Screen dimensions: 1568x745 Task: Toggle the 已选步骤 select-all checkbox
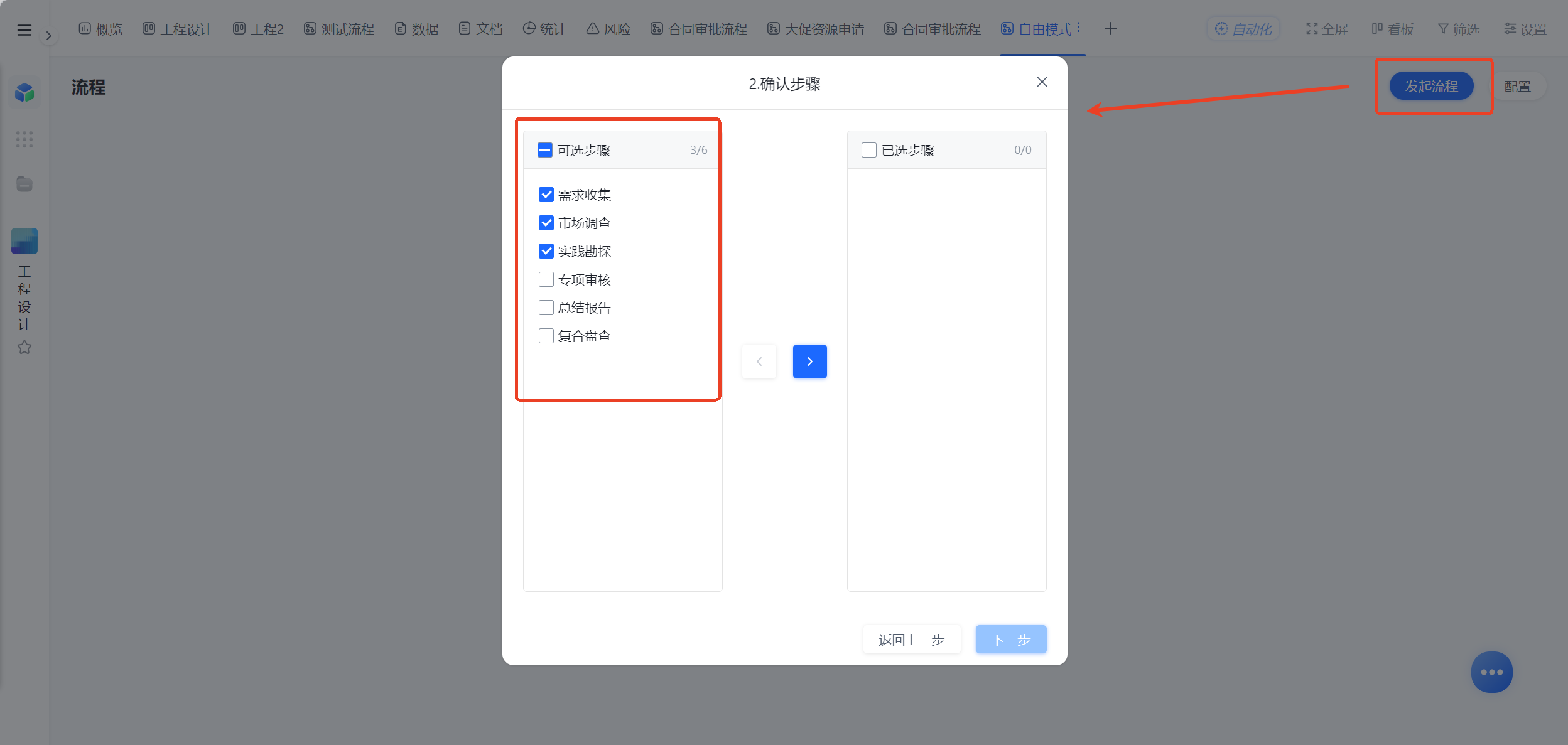coord(869,150)
